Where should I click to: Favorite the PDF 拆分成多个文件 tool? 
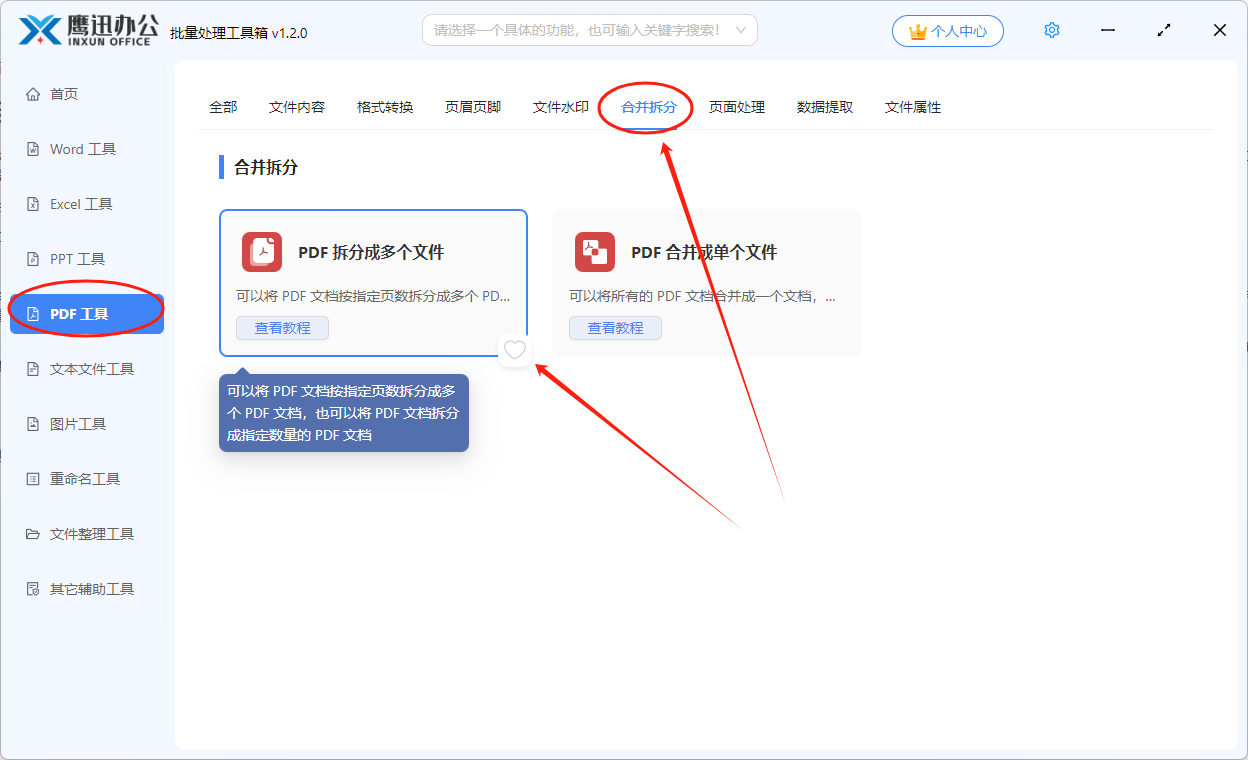[x=514, y=351]
